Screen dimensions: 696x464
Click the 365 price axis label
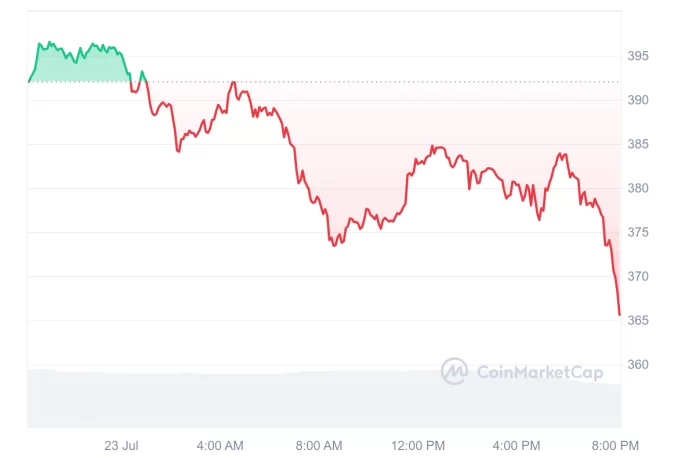pyautogui.click(x=638, y=320)
